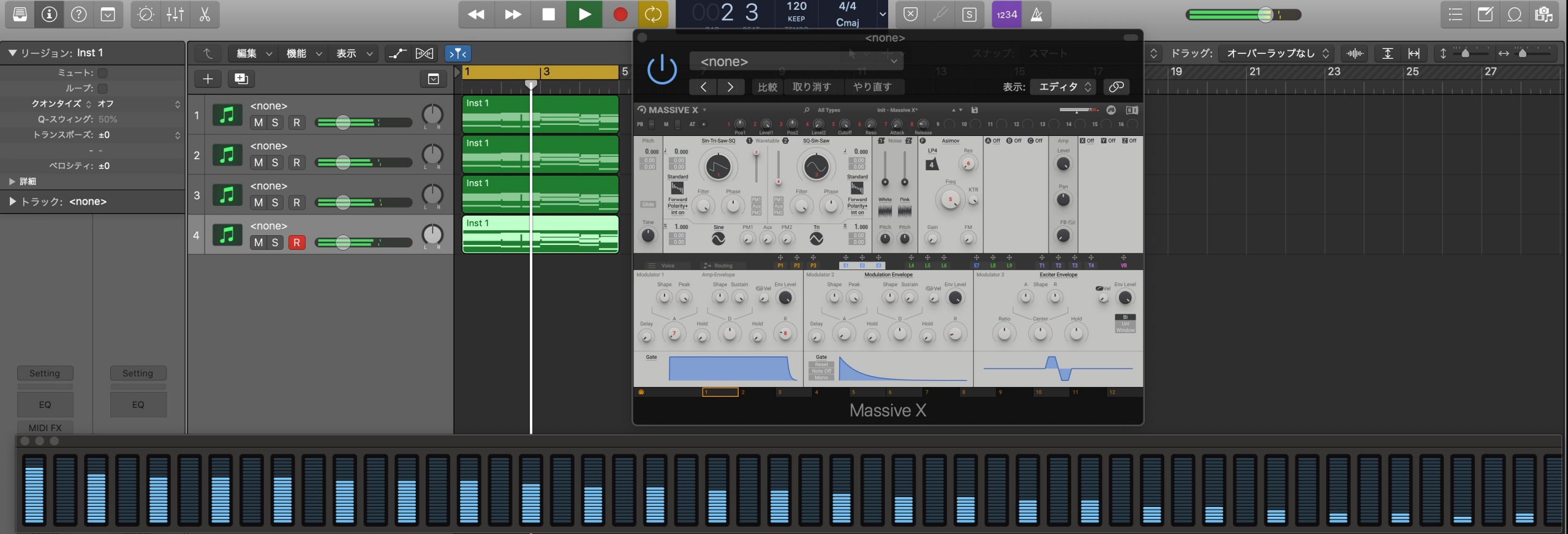Click the plugin link chain icon
The image size is (1568, 534).
point(1116,87)
